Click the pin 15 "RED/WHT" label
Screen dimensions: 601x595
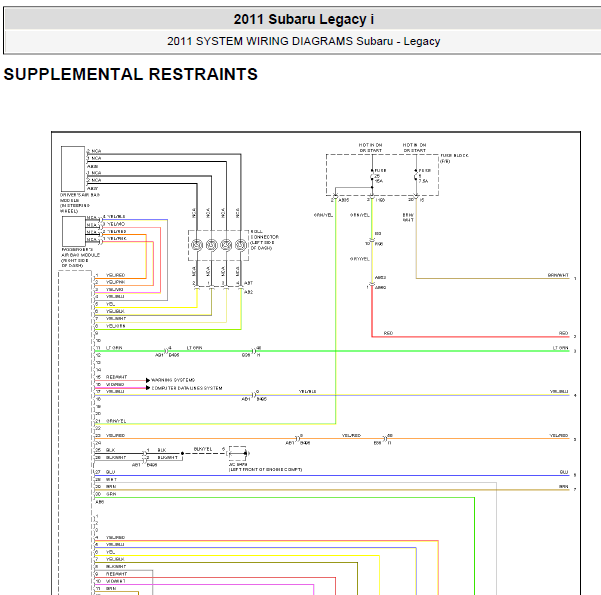point(116,377)
